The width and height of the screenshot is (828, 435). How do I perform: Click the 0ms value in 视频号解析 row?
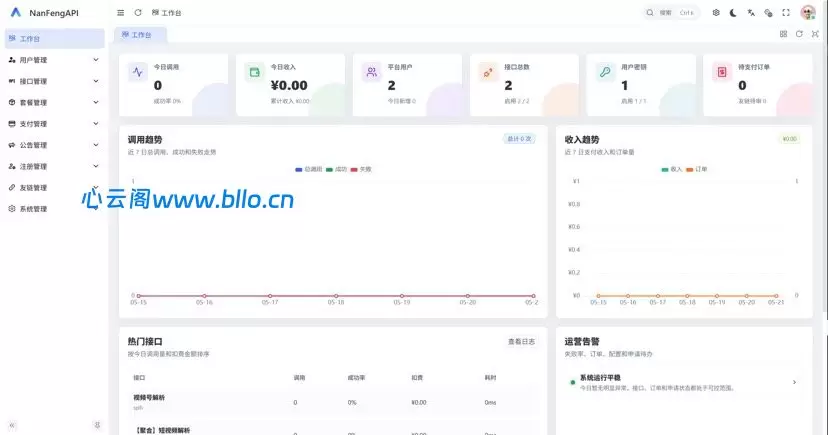tap(490, 402)
